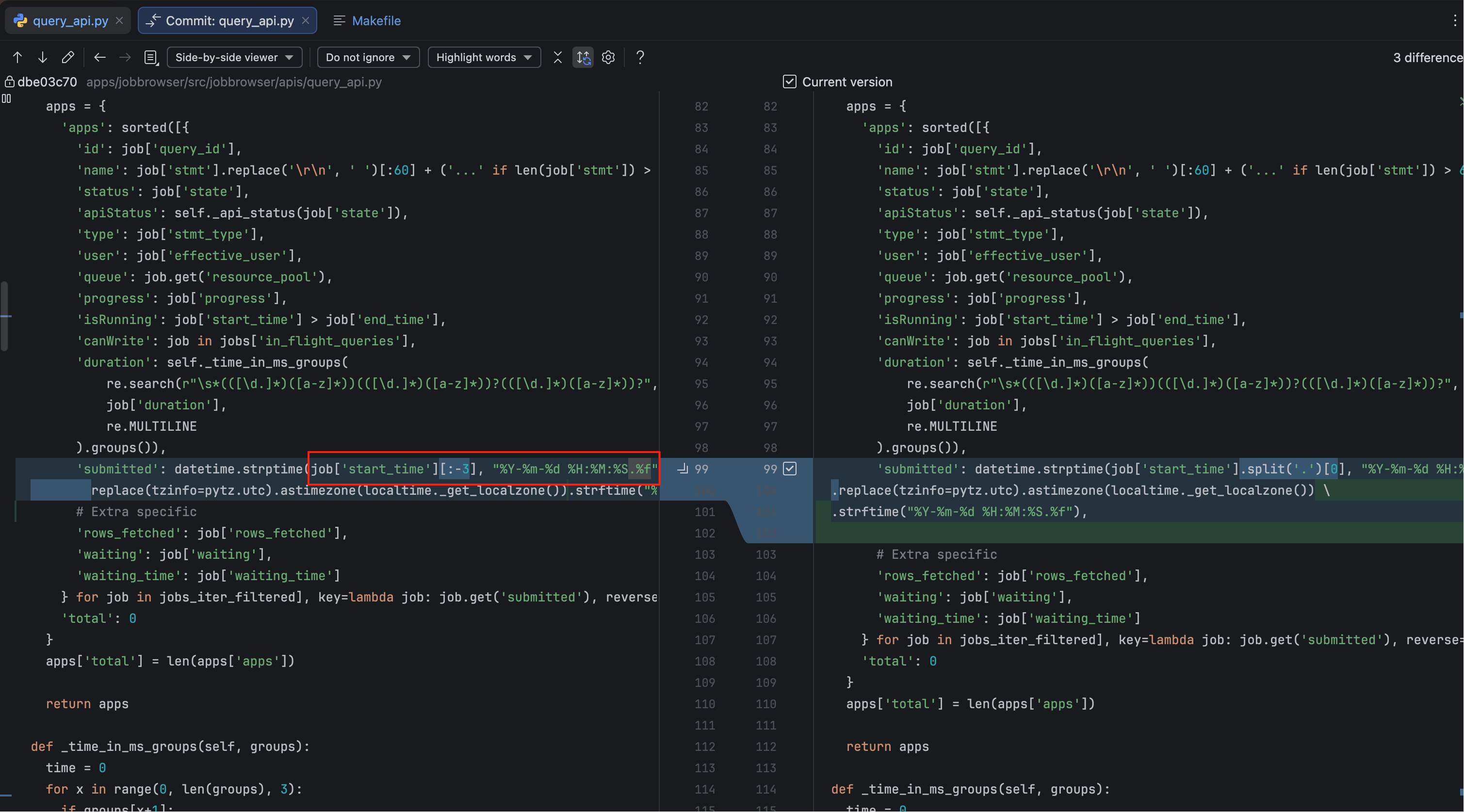
Task: Open tab bar more options menu
Action: [1454, 21]
